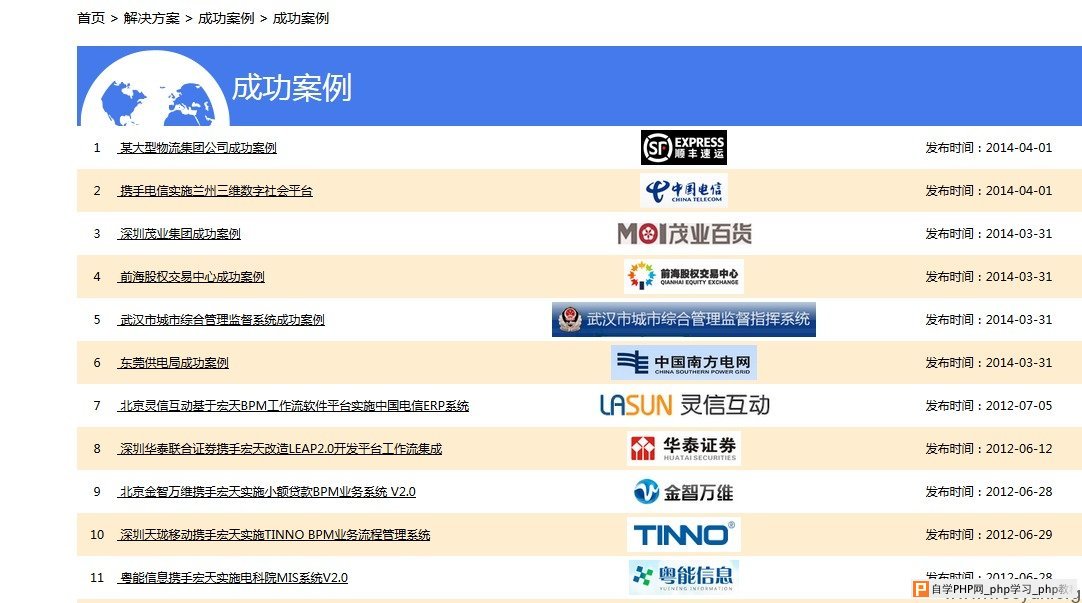Click the date 2014-03-31 for the 前海股权 row
This screenshot has width=1082, height=603.
[x=1019, y=277]
